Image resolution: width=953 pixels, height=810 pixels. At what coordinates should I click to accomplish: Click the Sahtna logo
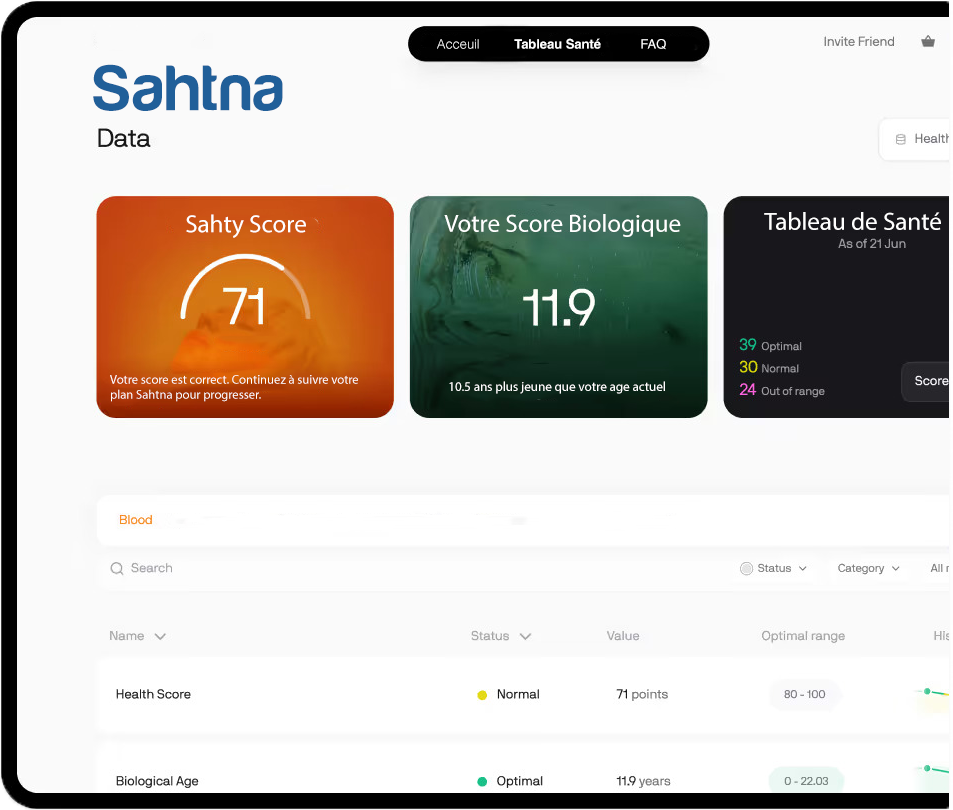tap(188, 89)
